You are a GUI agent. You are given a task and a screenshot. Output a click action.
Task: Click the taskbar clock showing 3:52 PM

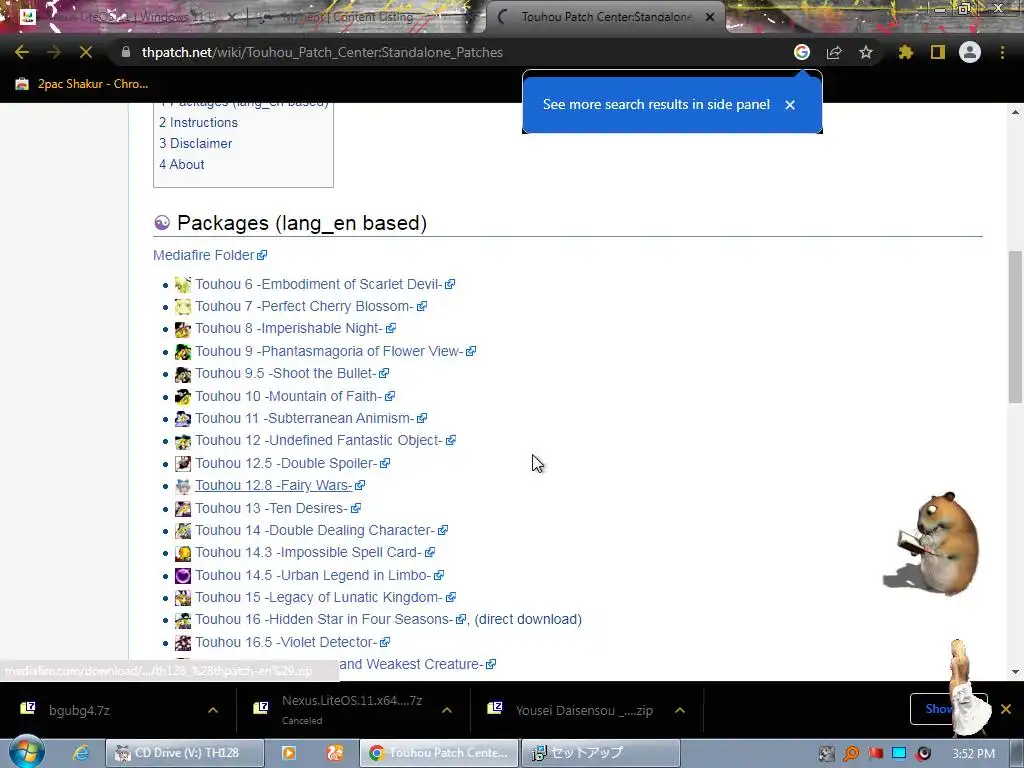click(x=973, y=754)
